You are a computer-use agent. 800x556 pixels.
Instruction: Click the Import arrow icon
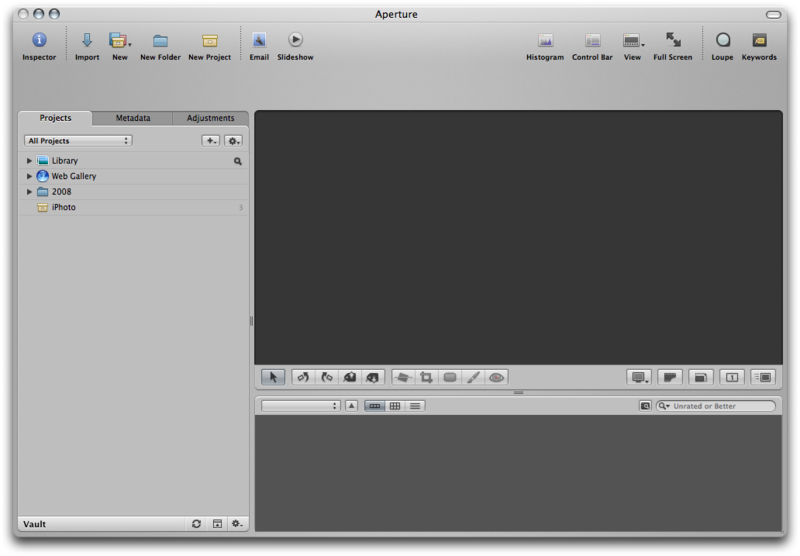87,40
